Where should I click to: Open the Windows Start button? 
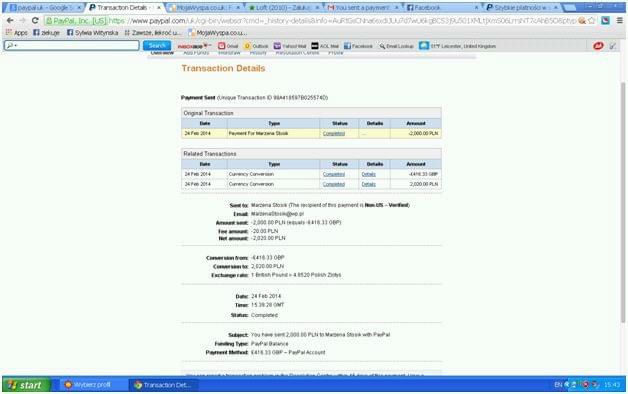tap(26, 385)
